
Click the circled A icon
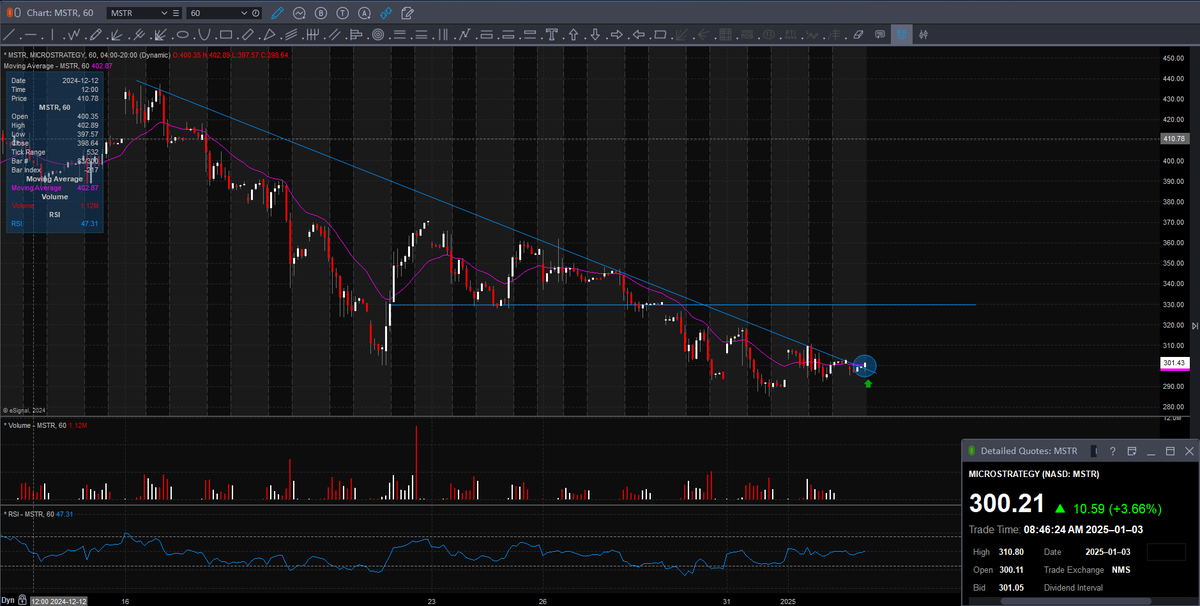coord(364,13)
